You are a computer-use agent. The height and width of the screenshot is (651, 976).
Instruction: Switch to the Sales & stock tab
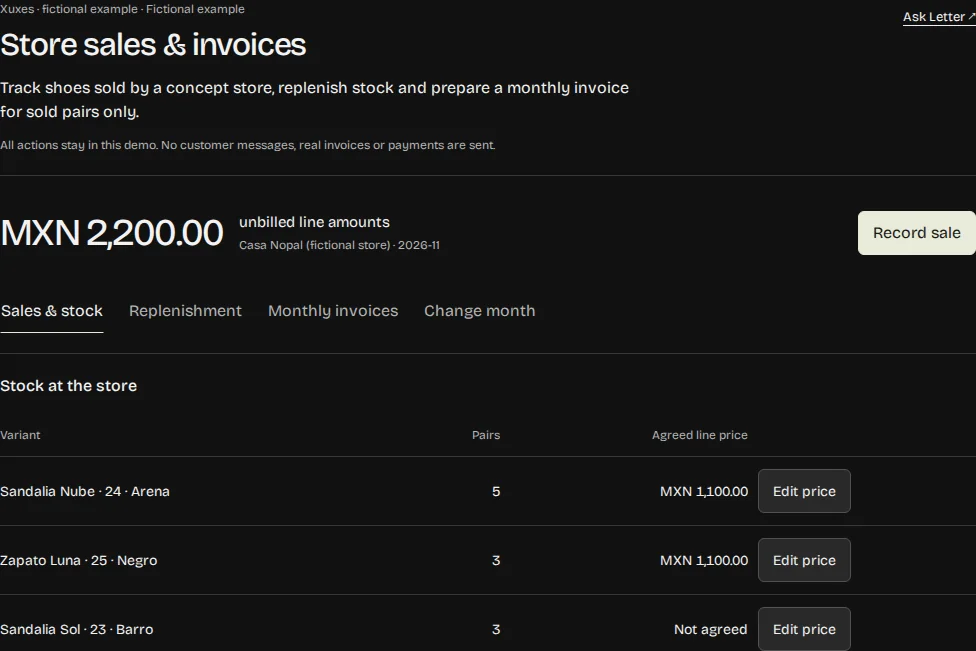coord(52,311)
